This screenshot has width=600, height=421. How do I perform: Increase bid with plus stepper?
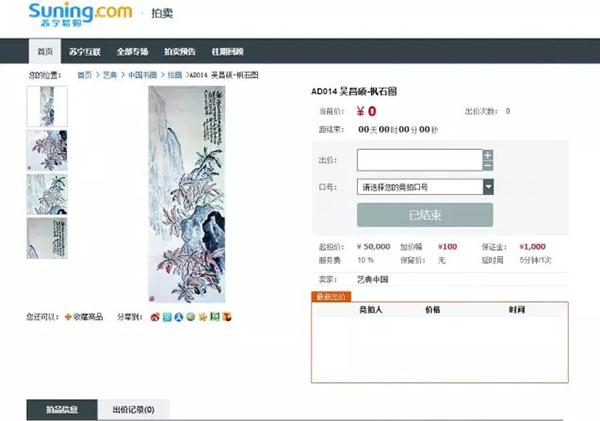pyautogui.click(x=488, y=155)
